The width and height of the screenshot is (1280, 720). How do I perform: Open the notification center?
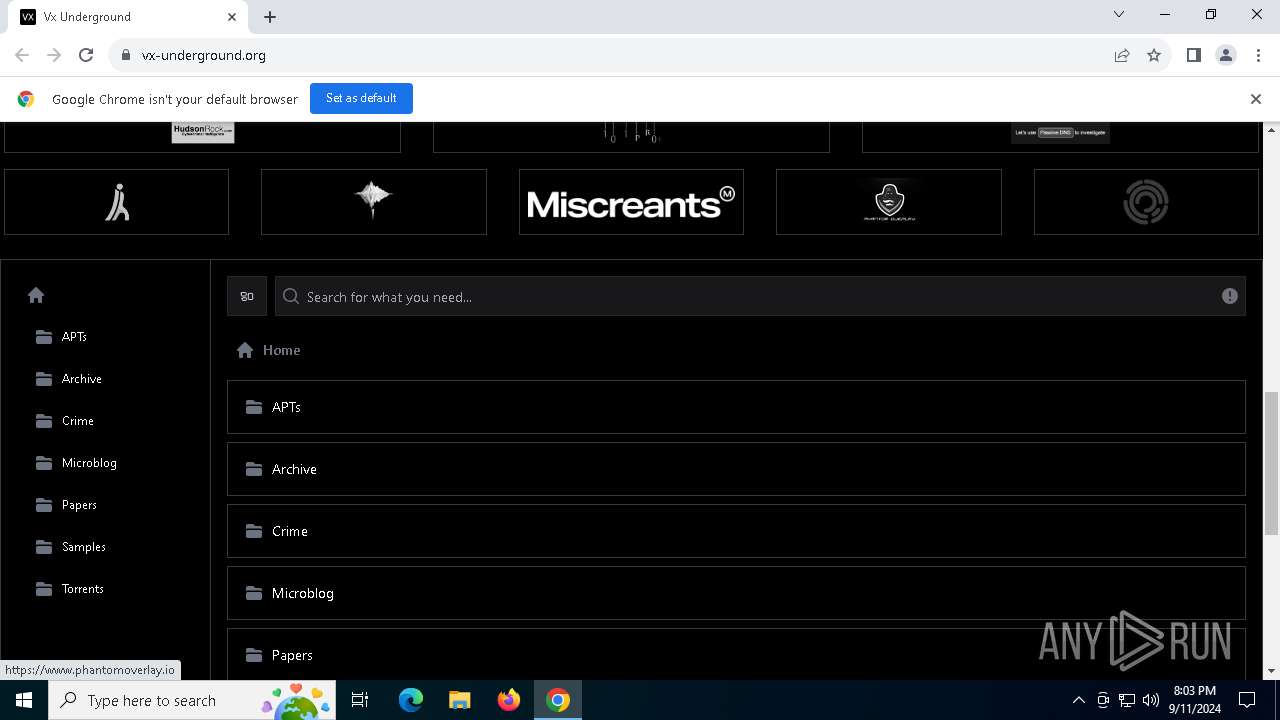point(1248,700)
